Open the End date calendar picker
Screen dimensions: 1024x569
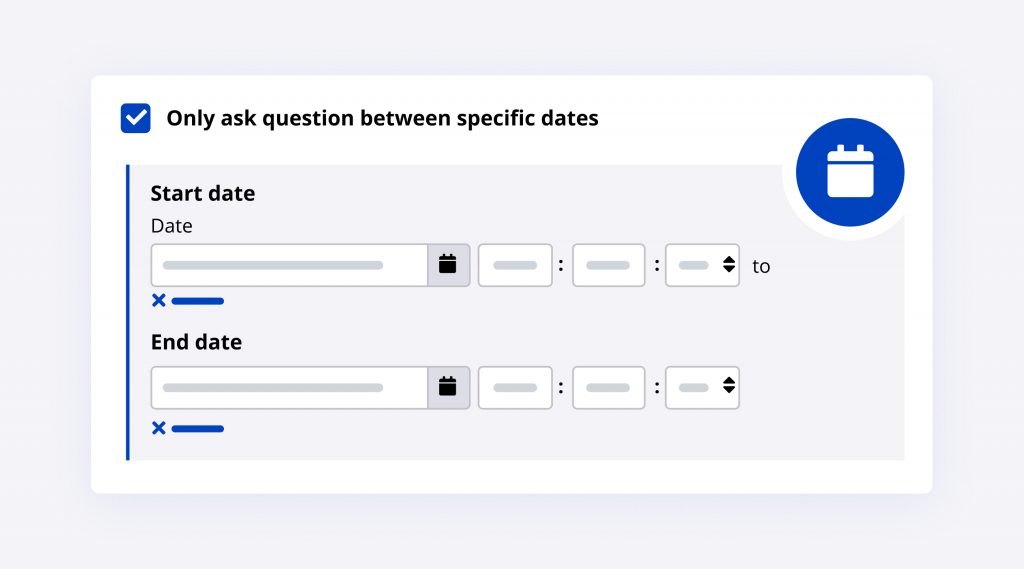click(x=448, y=387)
